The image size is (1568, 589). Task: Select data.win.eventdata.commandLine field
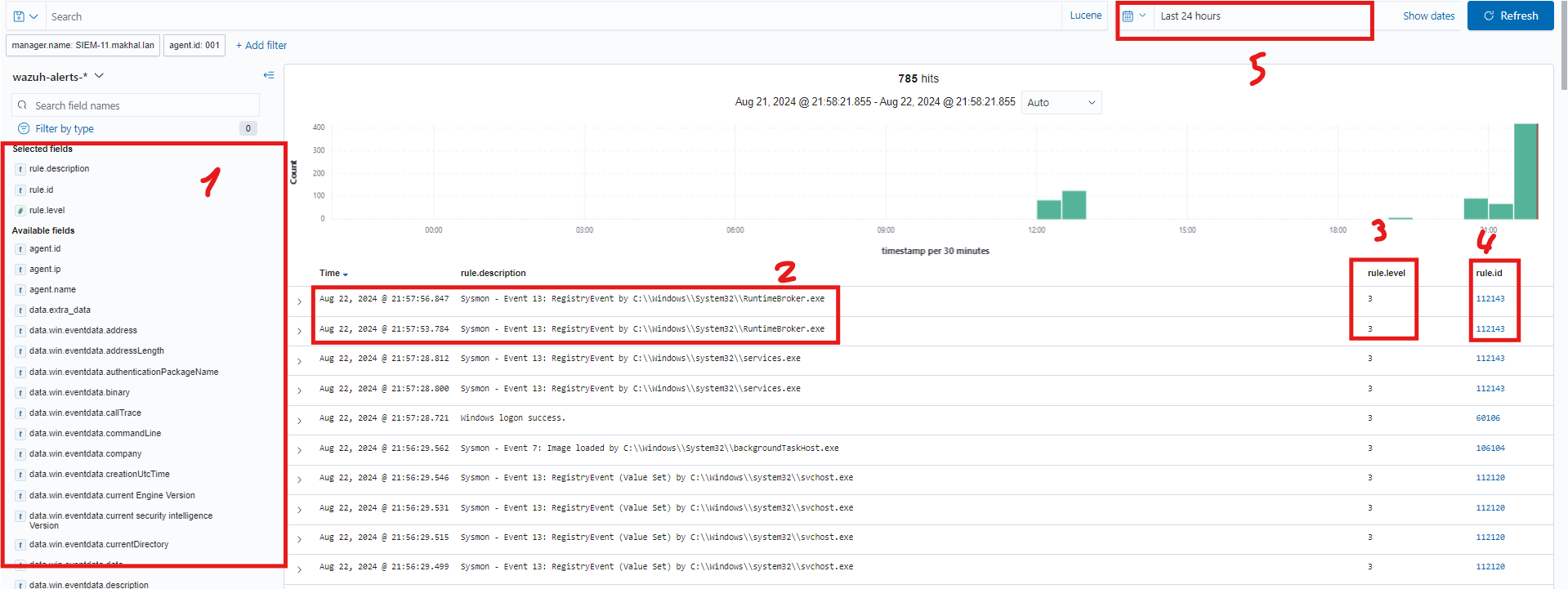pyautogui.click(x=96, y=434)
